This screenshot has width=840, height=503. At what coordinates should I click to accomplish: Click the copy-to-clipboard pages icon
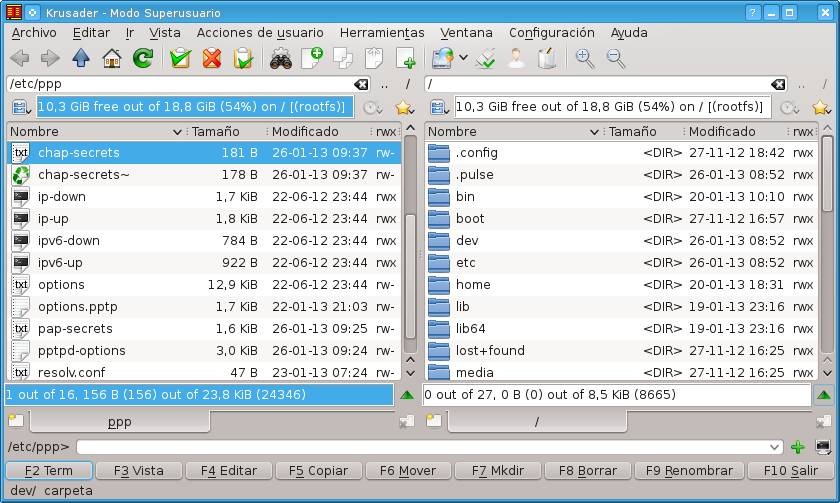[x=343, y=58]
